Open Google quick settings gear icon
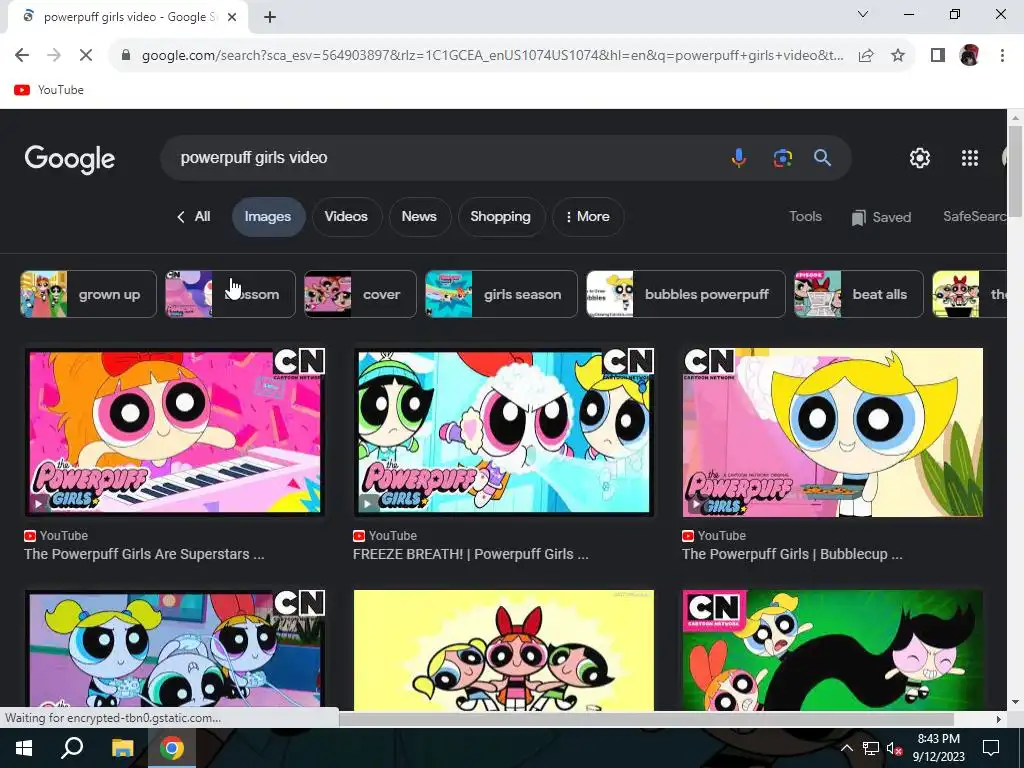Image resolution: width=1024 pixels, height=768 pixels. (x=920, y=158)
